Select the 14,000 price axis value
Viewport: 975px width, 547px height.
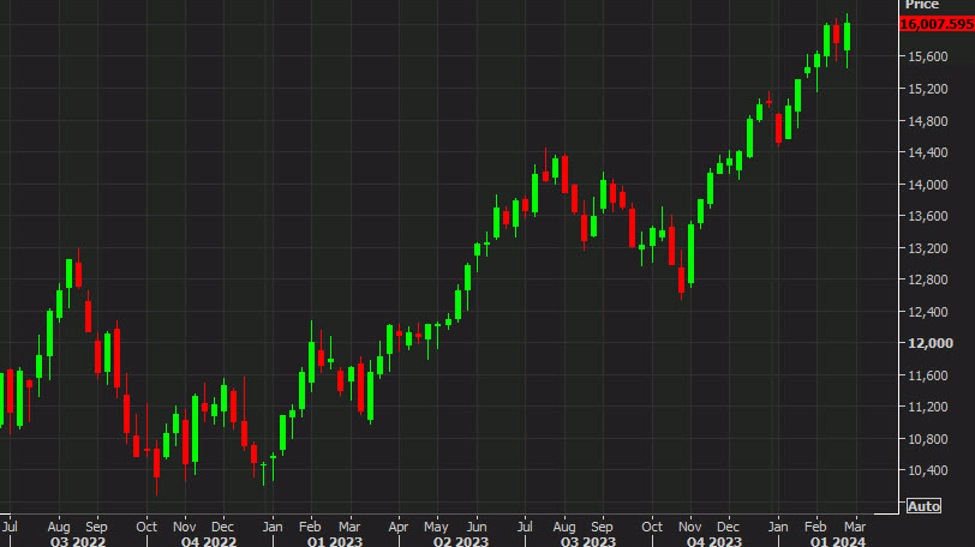pos(928,185)
